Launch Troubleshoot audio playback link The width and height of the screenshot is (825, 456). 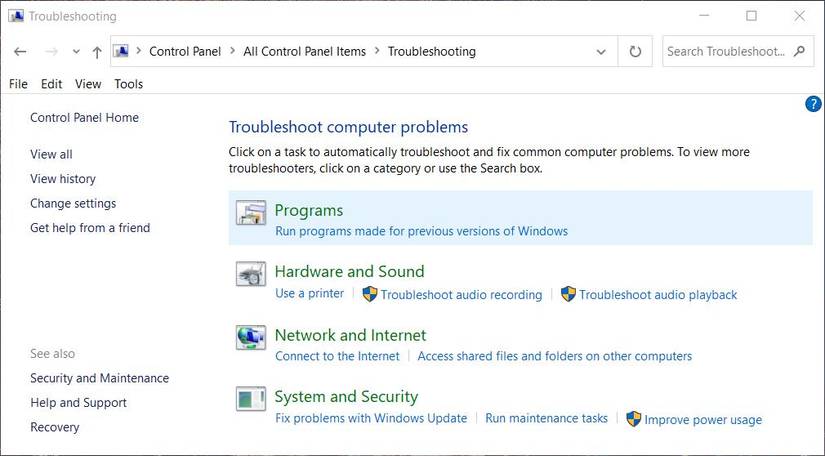coord(658,295)
